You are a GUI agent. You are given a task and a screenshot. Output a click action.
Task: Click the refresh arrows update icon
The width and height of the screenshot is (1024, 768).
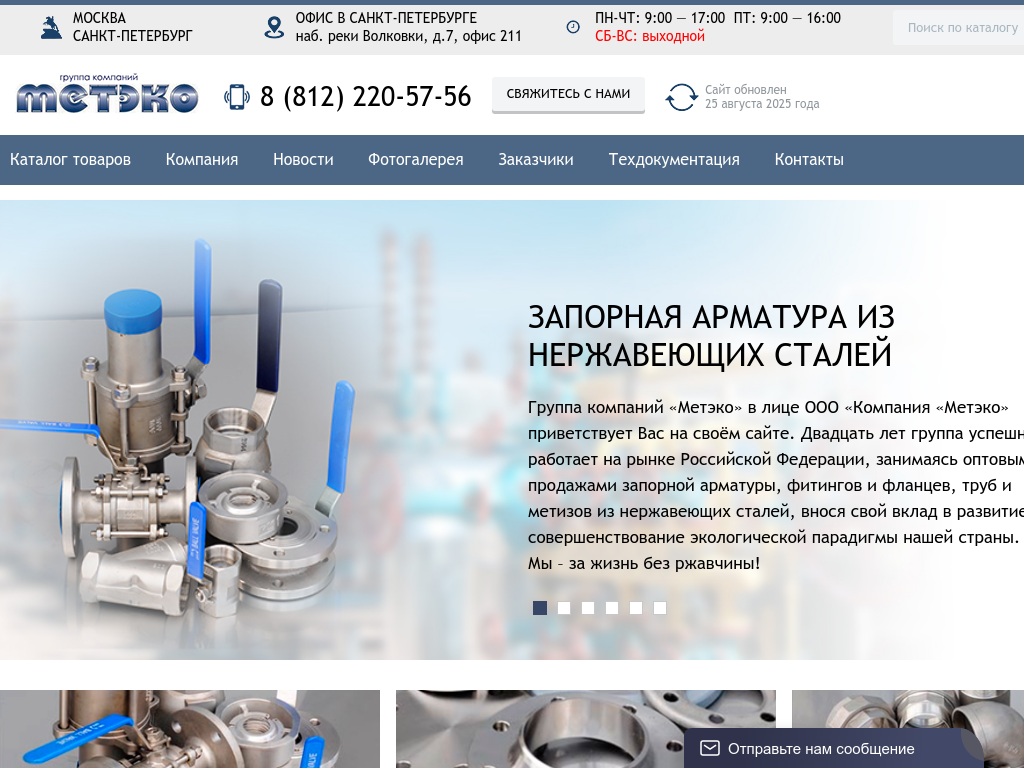[681, 97]
